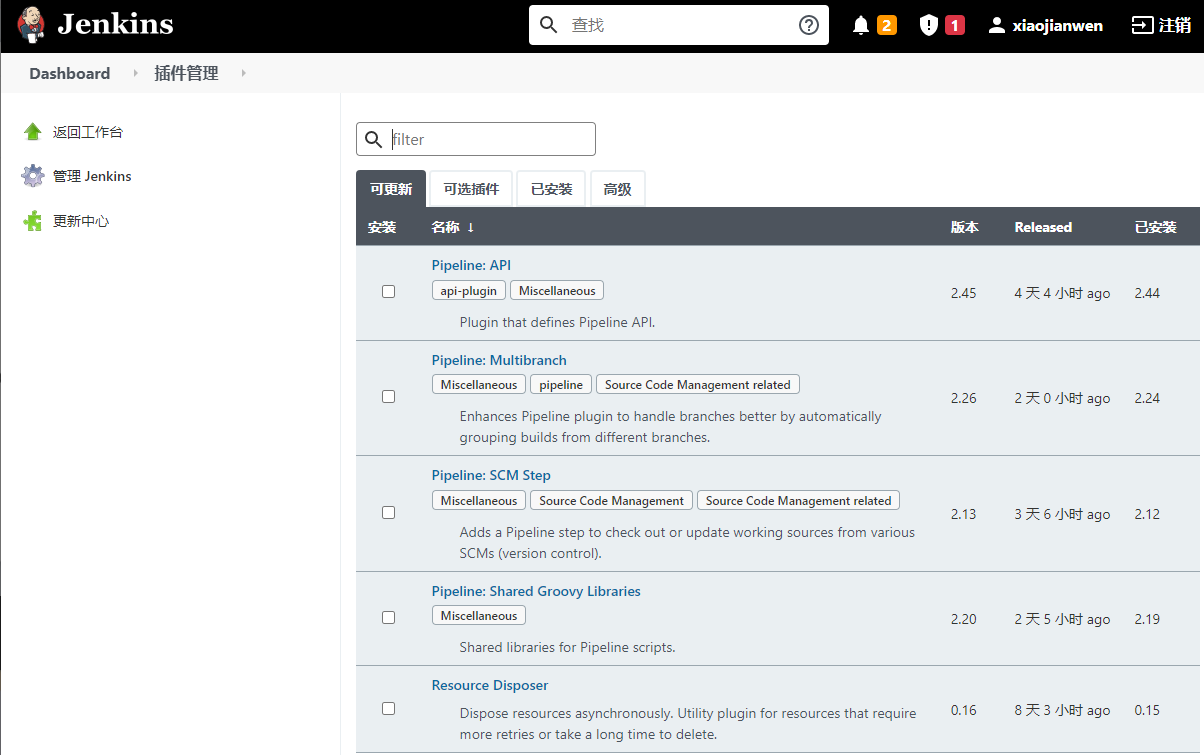Viewport: 1204px width, 755px height.
Task: Open Pipeline: API plugin link
Action: point(471,265)
